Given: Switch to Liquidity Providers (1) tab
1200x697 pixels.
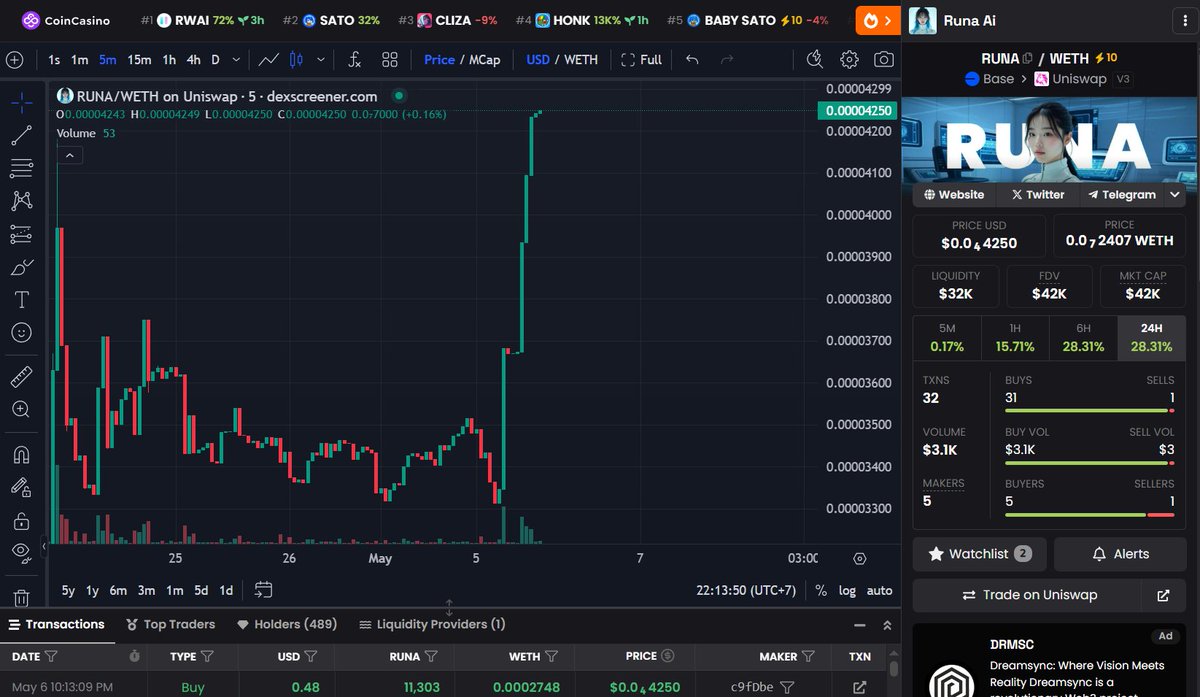Looking at the screenshot, I should point(432,624).
